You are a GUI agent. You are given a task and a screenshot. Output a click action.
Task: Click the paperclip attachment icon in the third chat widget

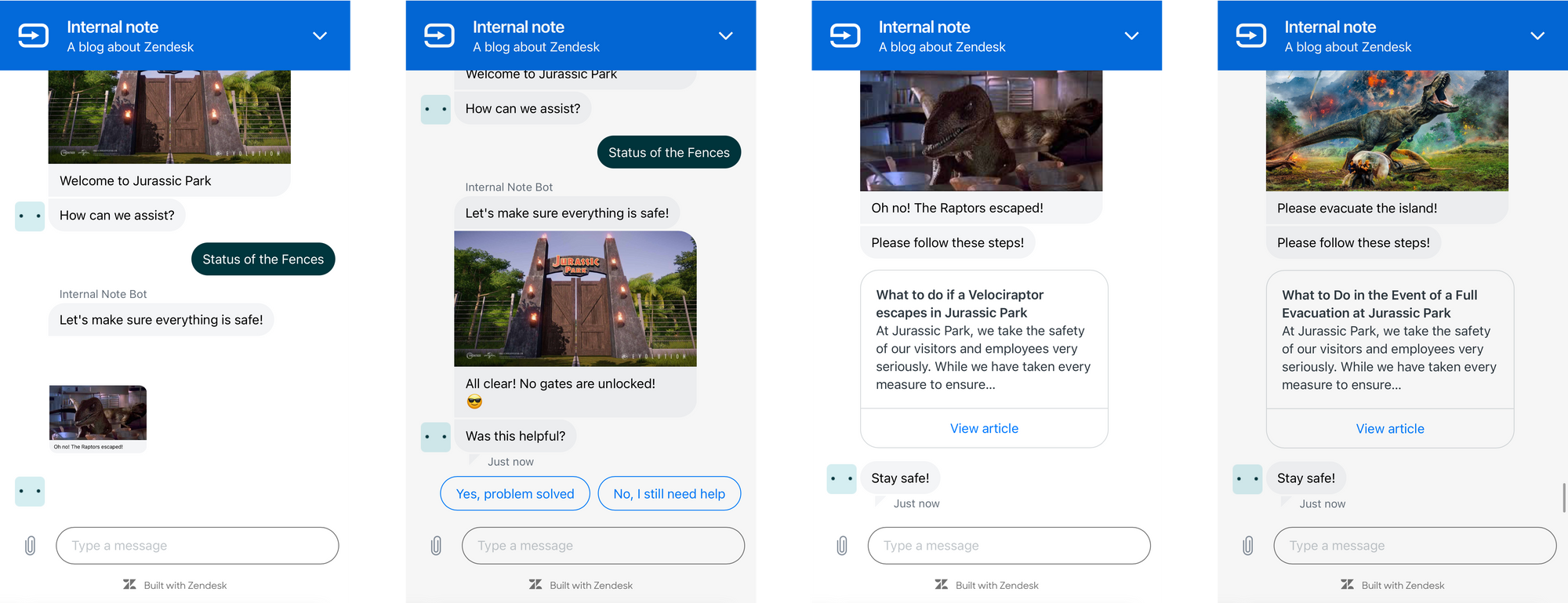(x=842, y=545)
